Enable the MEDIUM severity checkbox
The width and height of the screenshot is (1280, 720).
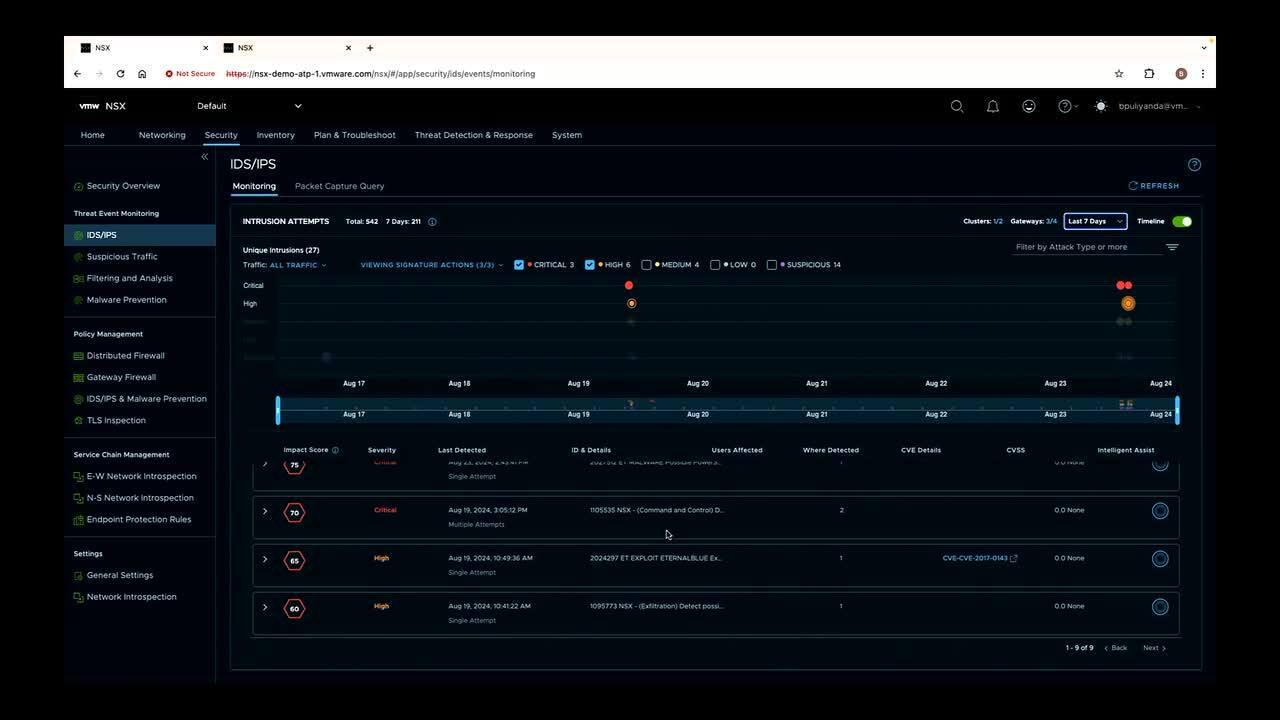coord(646,265)
